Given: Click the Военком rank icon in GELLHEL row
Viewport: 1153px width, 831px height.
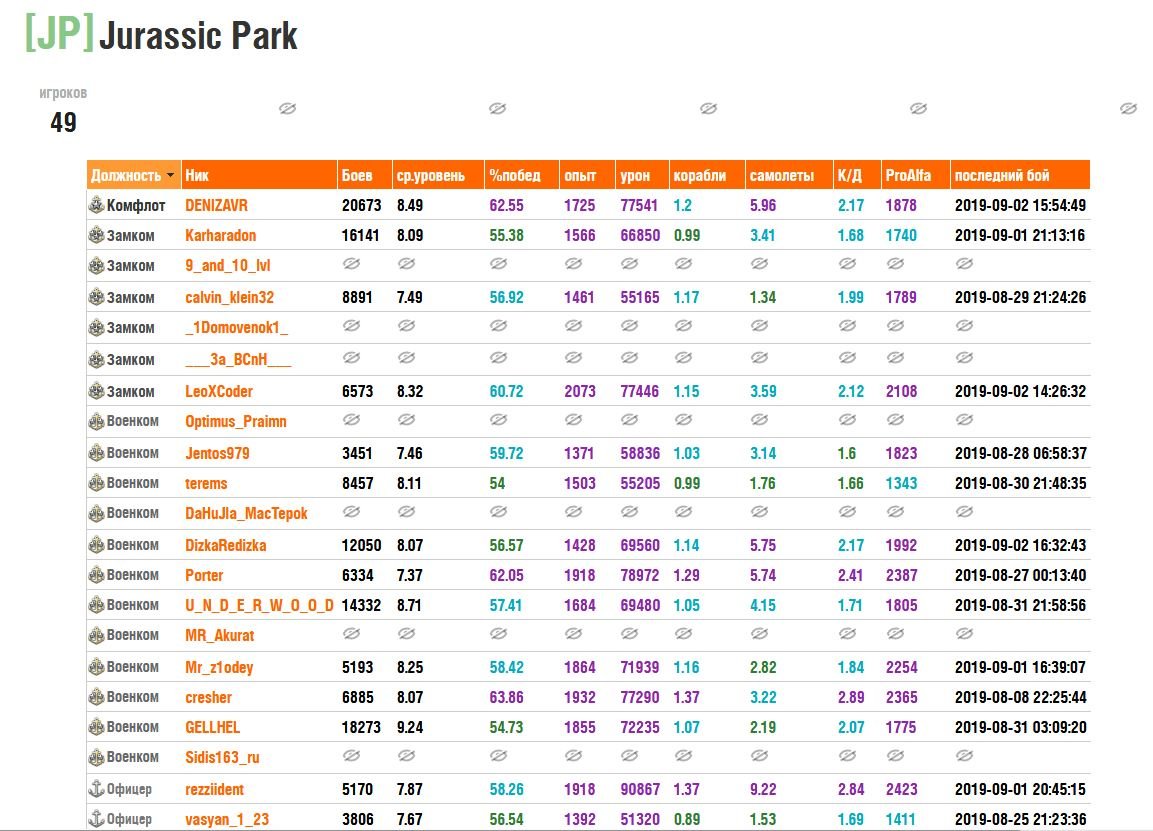Looking at the screenshot, I should (96, 727).
